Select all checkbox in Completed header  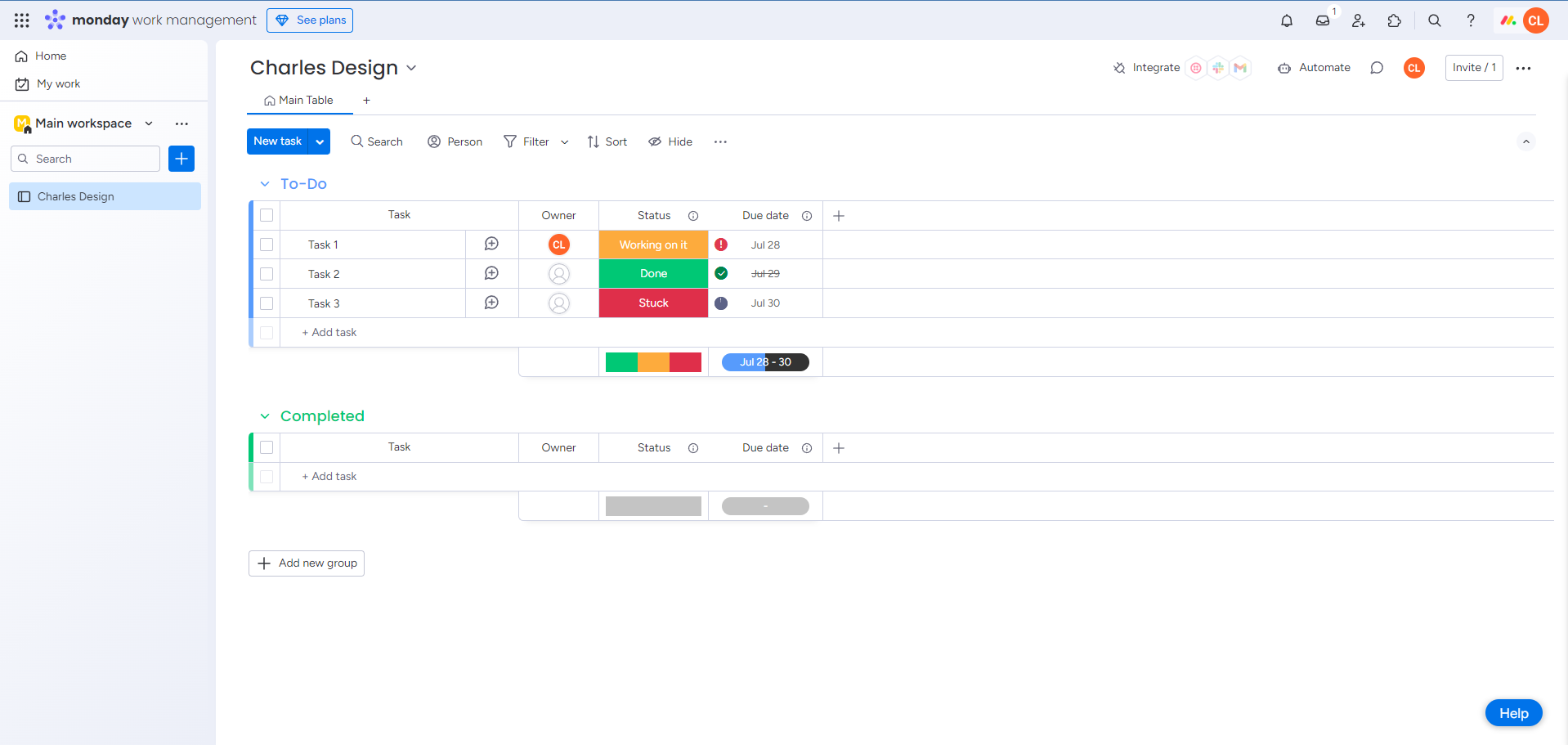pos(267,447)
